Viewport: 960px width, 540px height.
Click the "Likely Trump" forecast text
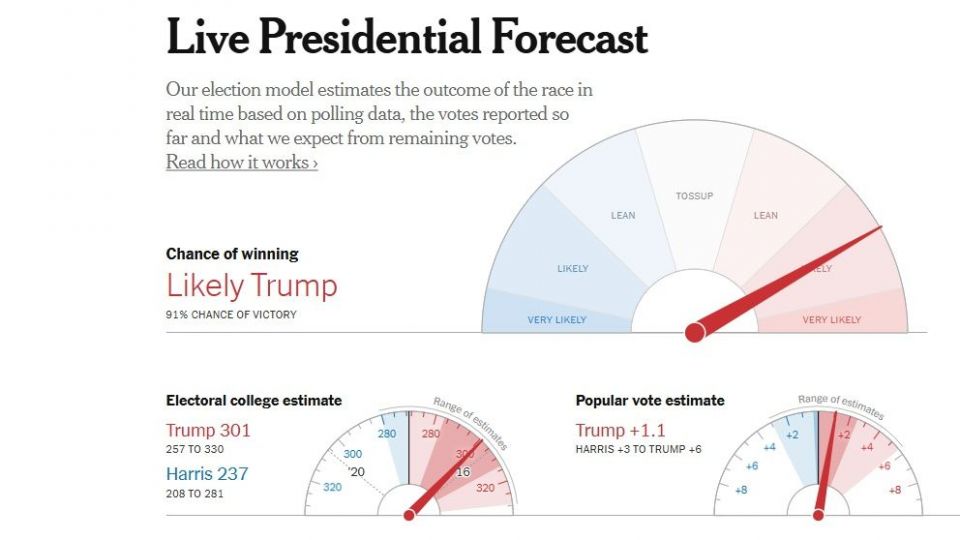point(251,286)
